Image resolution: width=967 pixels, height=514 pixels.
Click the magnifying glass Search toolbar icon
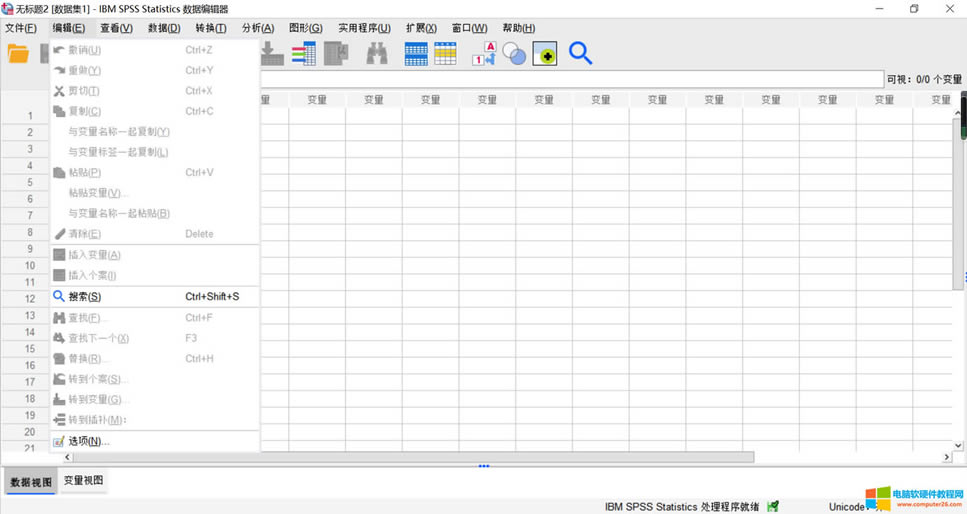coord(580,53)
